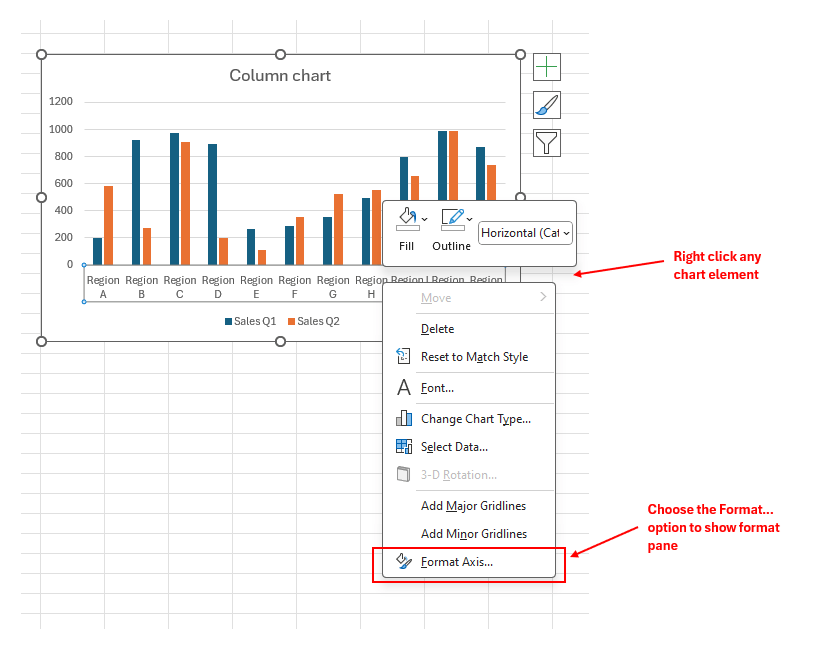Click the Sales Q1 legend entry
The width and height of the screenshot is (822, 652).
pyautogui.click(x=250, y=321)
